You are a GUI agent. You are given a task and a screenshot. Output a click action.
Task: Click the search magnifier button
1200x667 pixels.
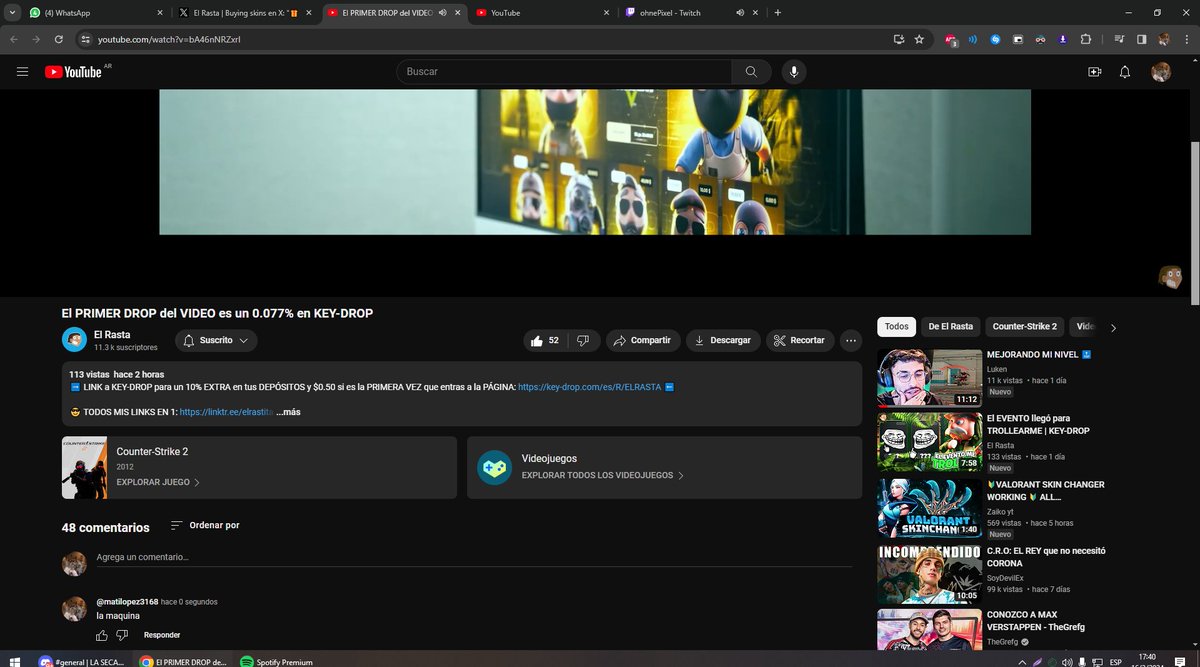(751, 72)
